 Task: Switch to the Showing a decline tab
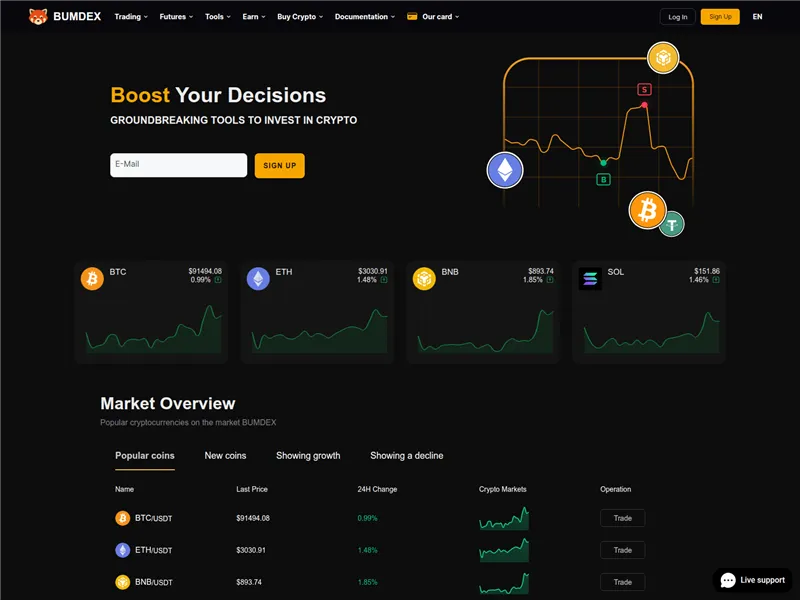tap(406, 456)
